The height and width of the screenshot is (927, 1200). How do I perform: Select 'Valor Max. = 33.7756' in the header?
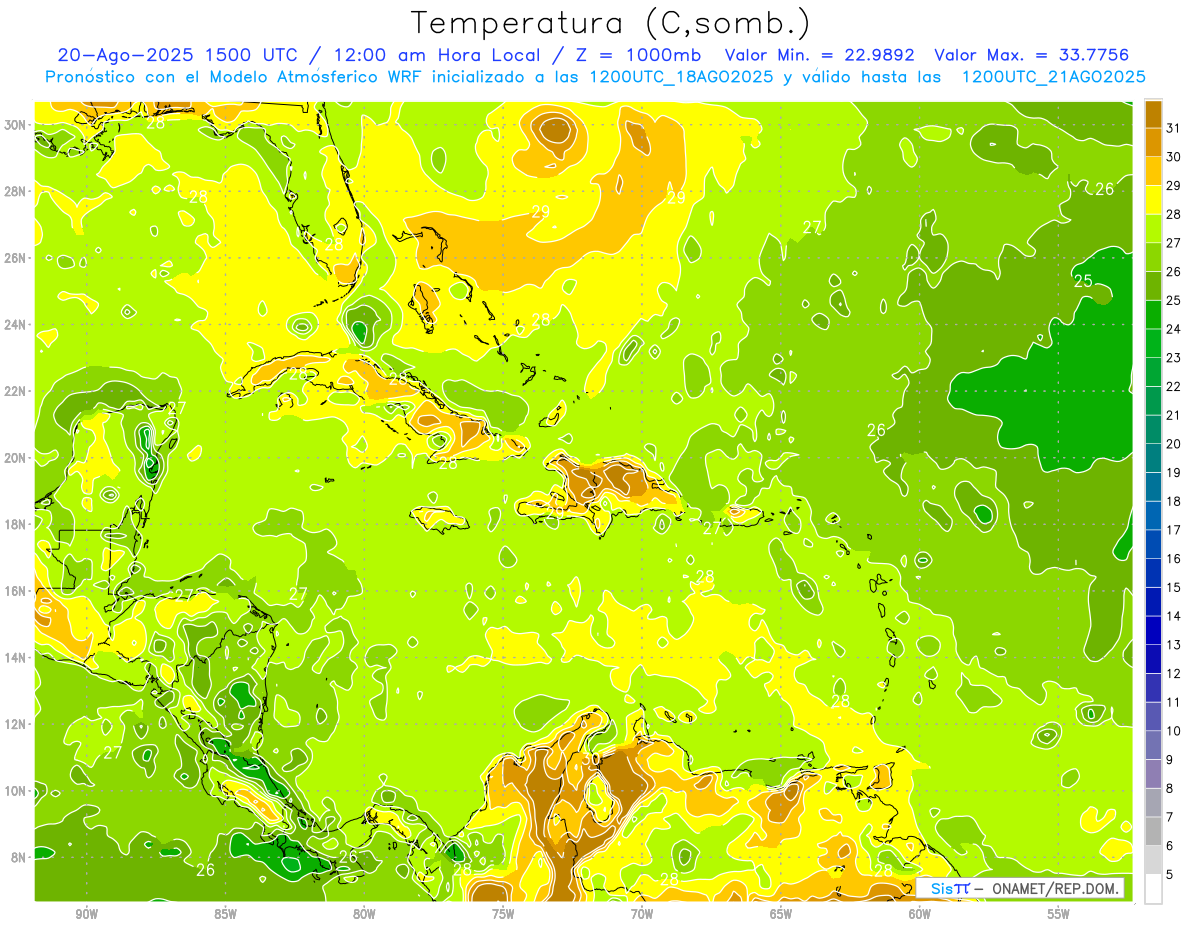tap(1033, 55)
